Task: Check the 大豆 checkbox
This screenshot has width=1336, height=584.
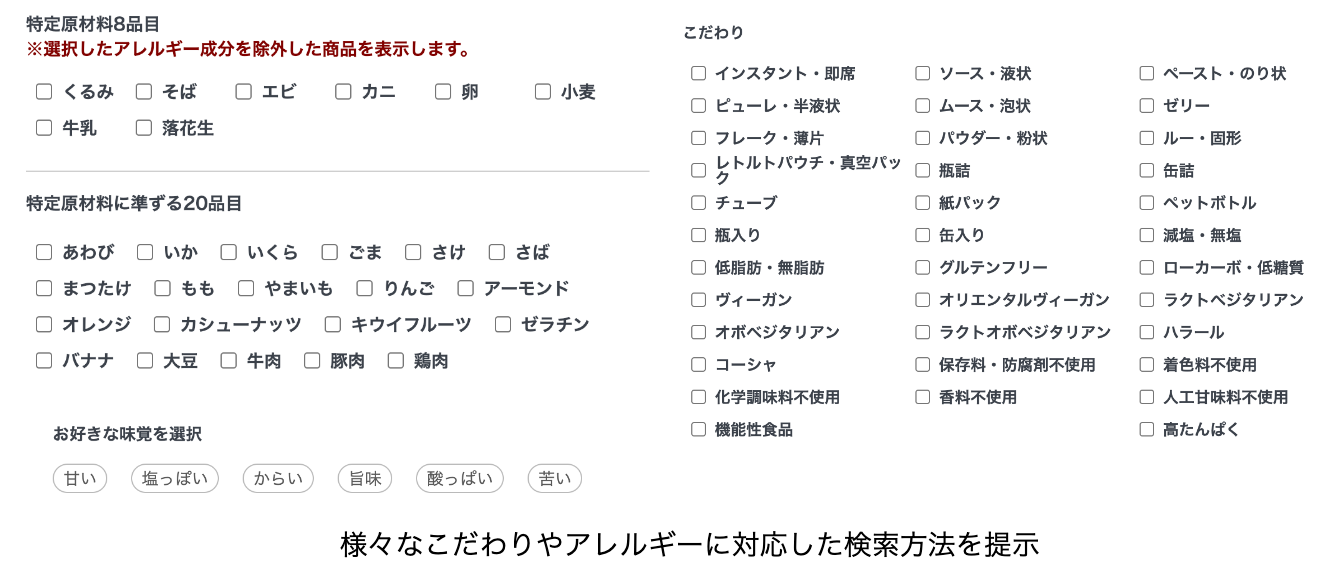Action: (x=145, y=361)
